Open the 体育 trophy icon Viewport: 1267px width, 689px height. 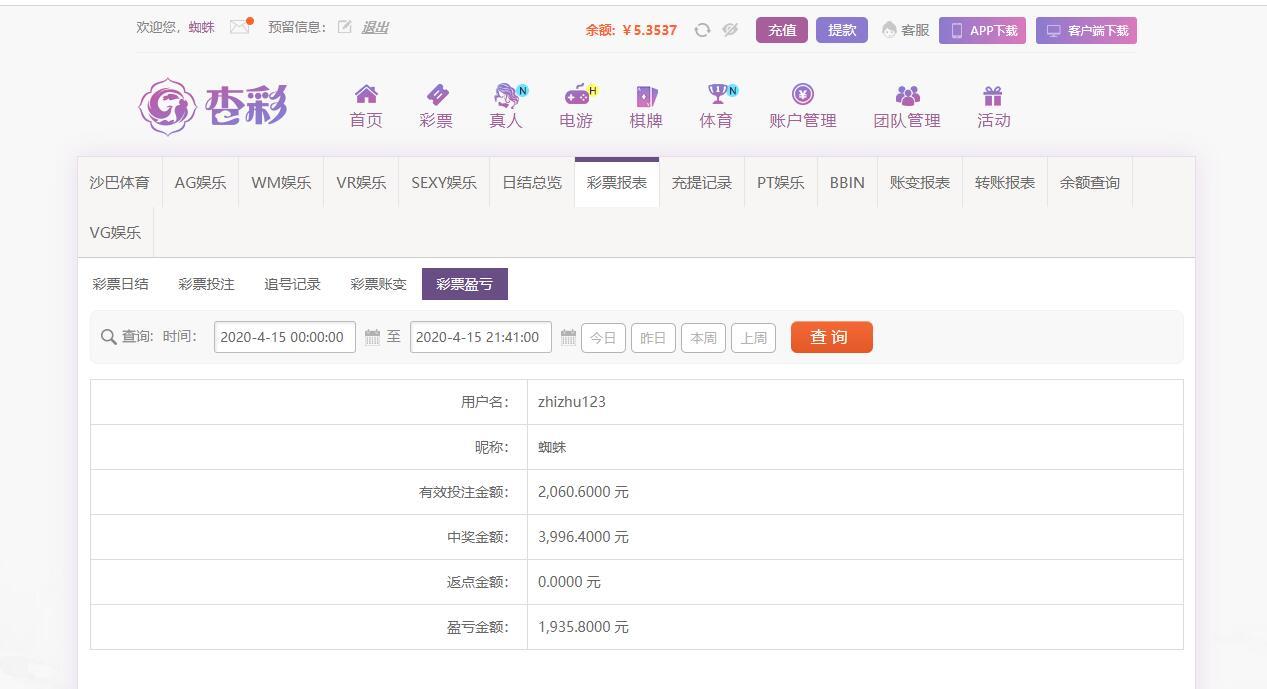coord(717,95)
